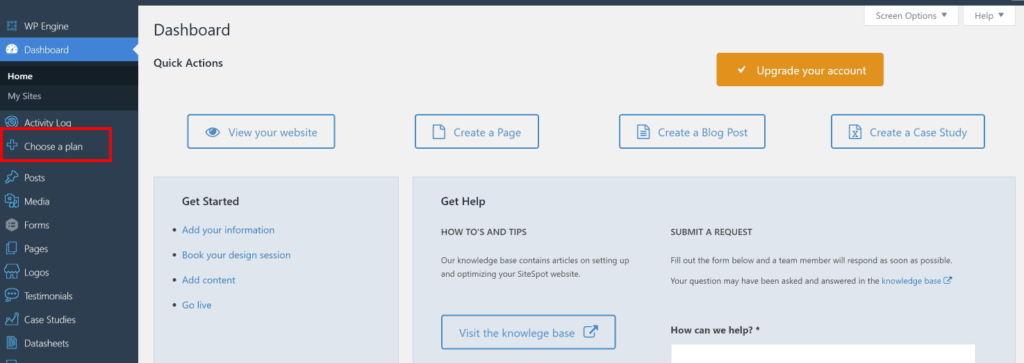Click the Dashboard gauge icon
1024x363 pixels.
click(11, 50)
